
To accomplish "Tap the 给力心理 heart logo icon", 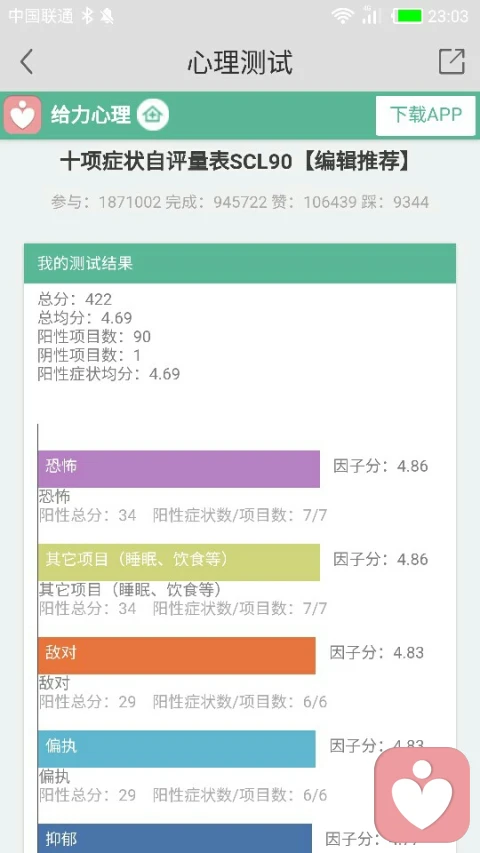I will coord(22,115).
